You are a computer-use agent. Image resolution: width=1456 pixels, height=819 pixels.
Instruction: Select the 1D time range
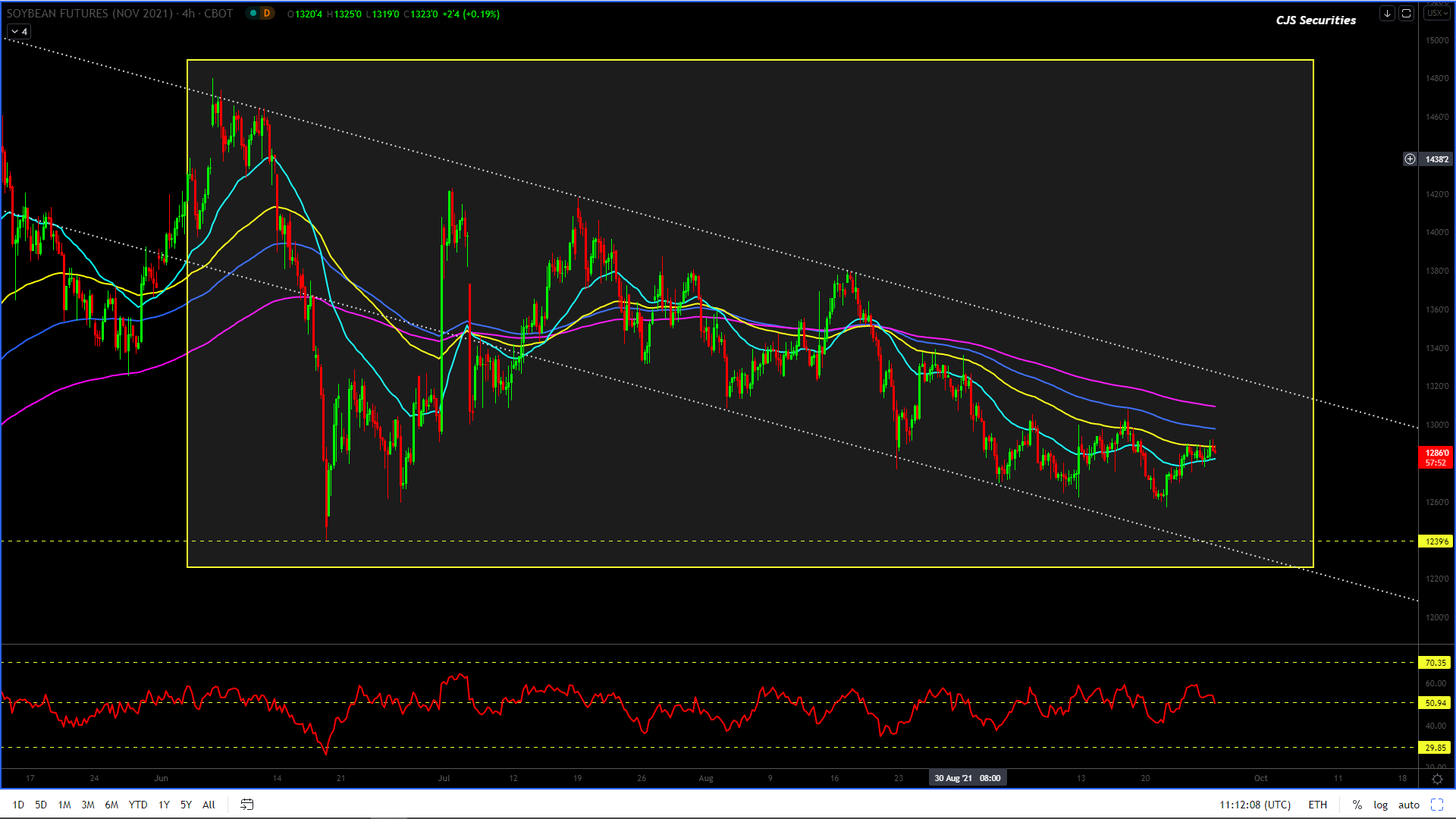[18, 805]
